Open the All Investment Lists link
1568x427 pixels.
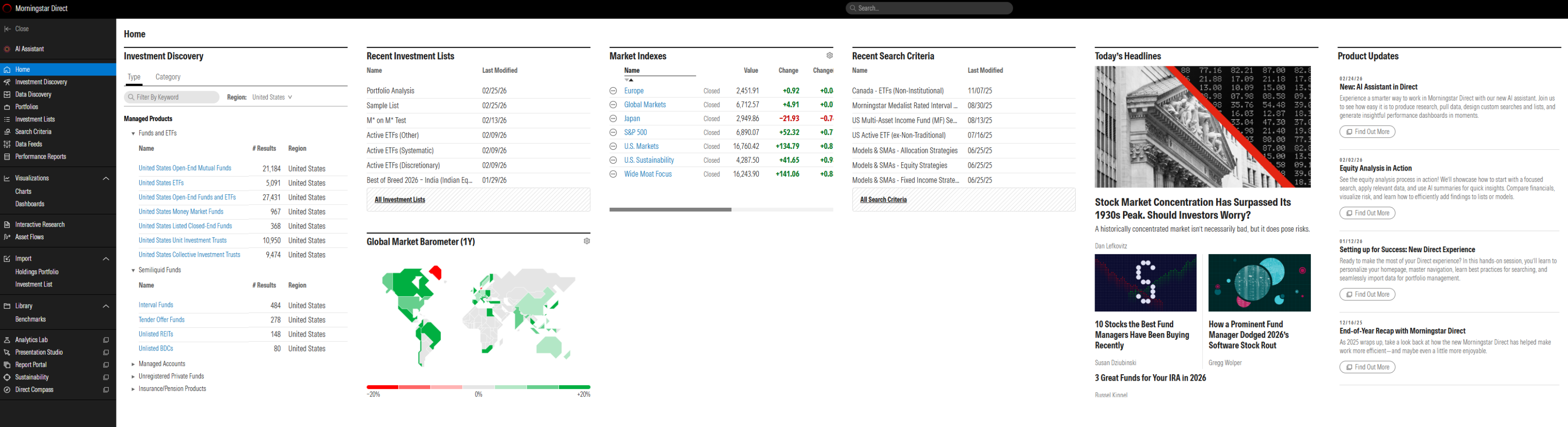click(x=400, y=200)
